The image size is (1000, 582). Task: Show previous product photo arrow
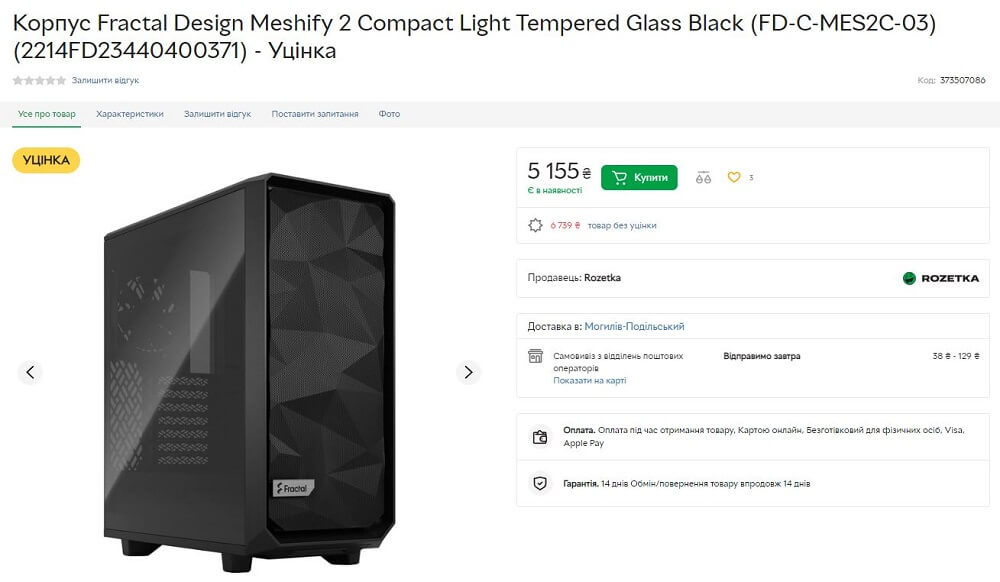click(30, 372)
